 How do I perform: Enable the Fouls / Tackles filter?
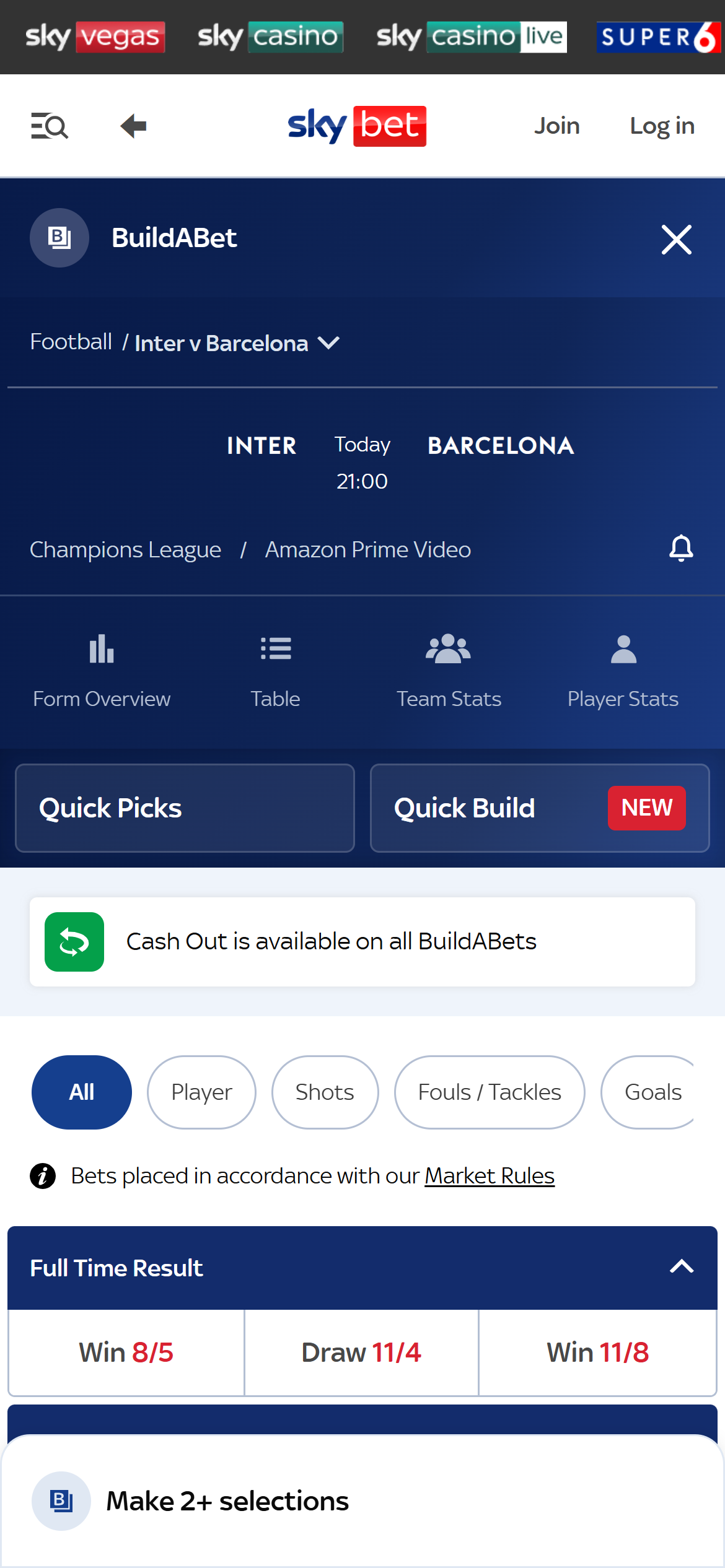(489, 1092)
